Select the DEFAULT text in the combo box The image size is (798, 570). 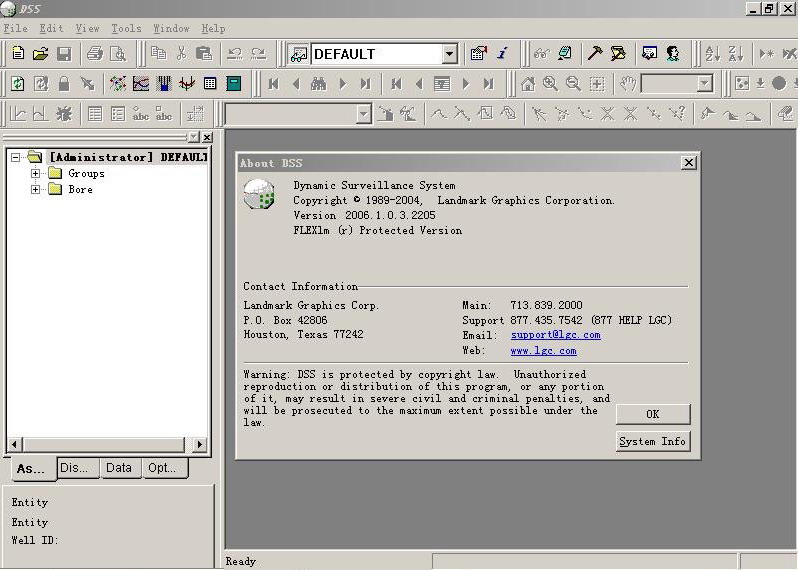point(344,54)
